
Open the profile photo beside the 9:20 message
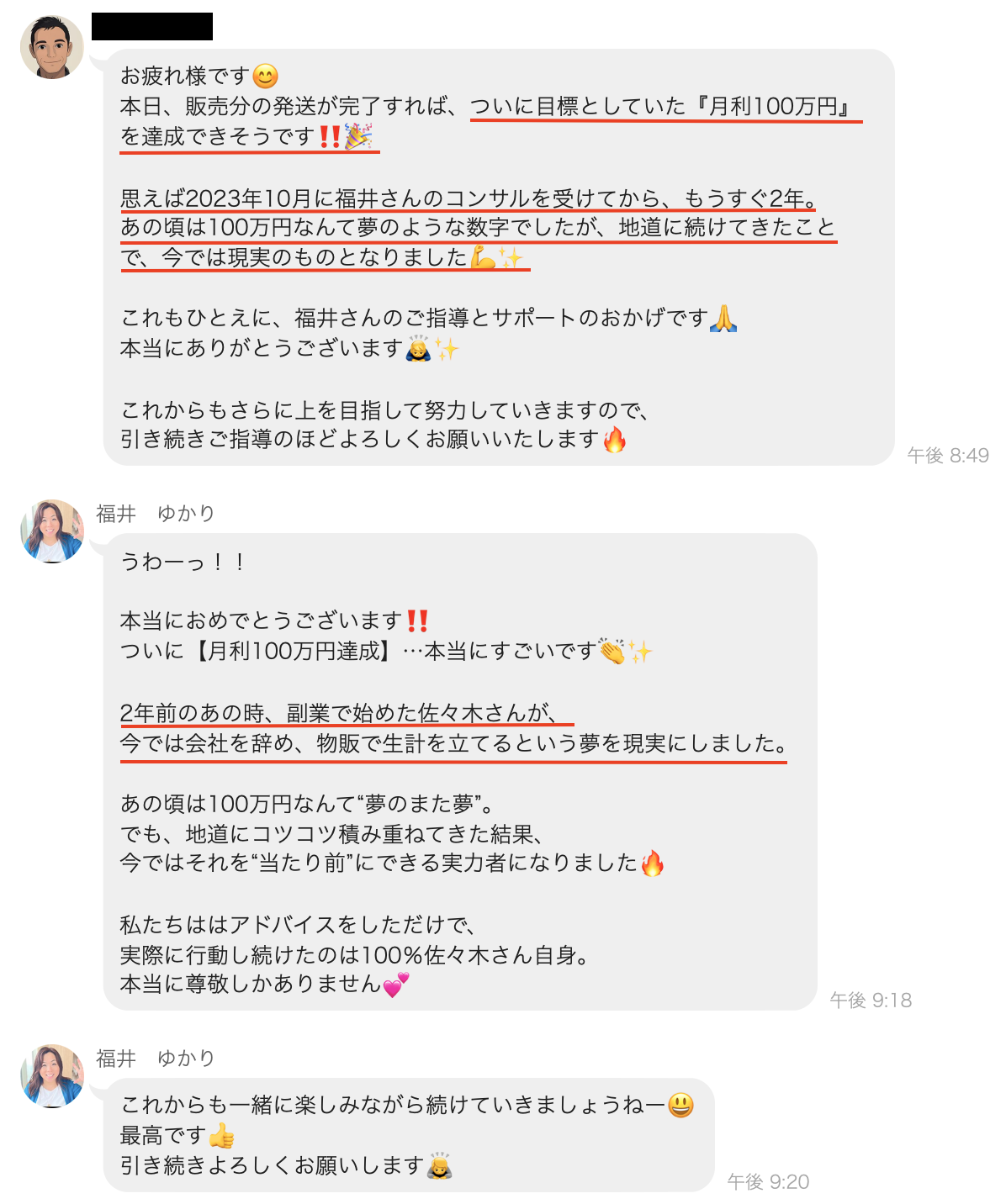click(x=52, y=1076)
